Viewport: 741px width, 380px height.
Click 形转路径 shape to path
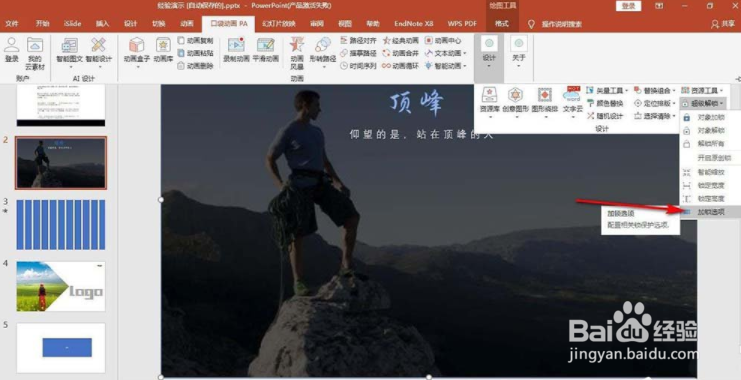[x=323, y=53]
